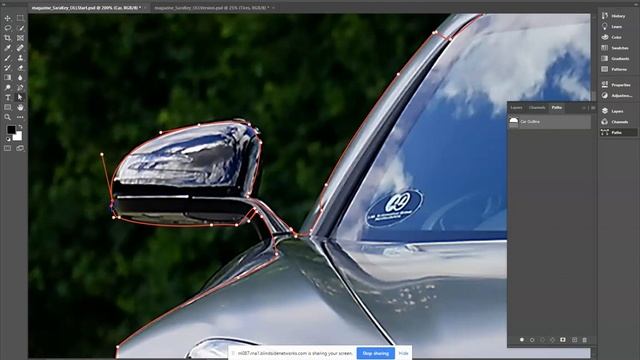Select the Eyedropper tool
The width and height of the screenshot is (640, 360).
[x=7, y=48]
